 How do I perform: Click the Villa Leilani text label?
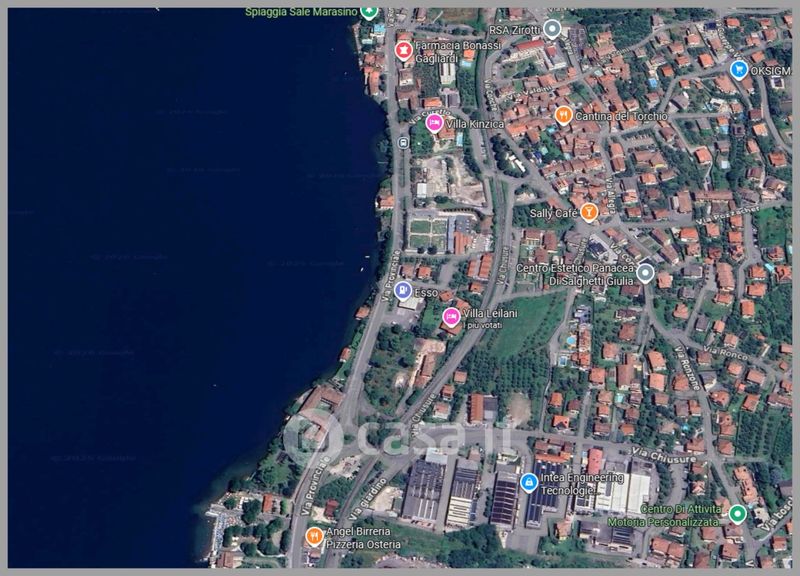[490, 314]
